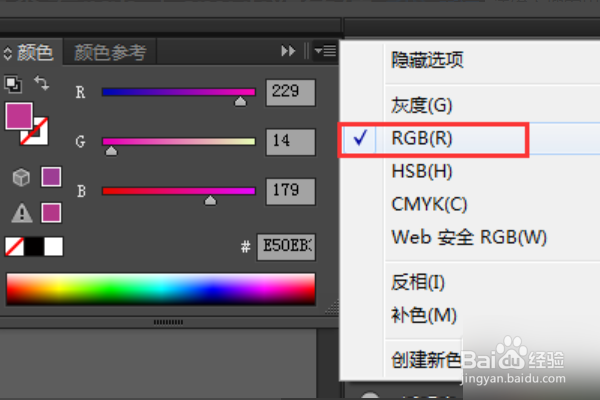The width and height of the screenshot is (600, 400).
Task: Click the R value field showing 229
Action: pyautogui.click(x=291, y=92)
